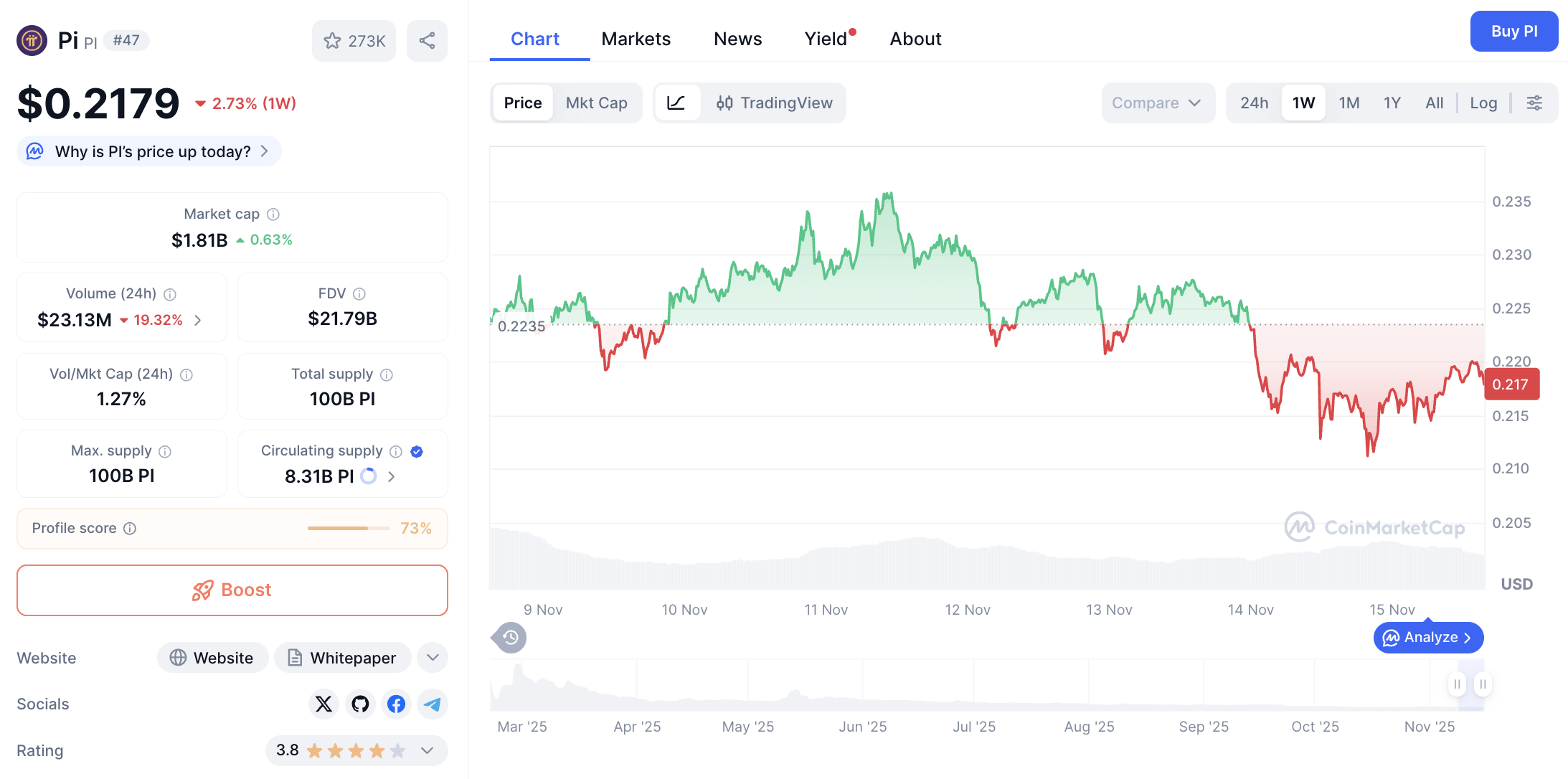
Task: Switch to the Markets tab
Action: point(636,39)
